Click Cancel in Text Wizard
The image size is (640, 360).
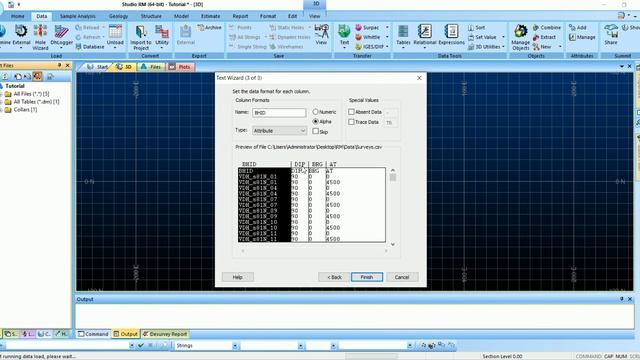coord(402,277)
